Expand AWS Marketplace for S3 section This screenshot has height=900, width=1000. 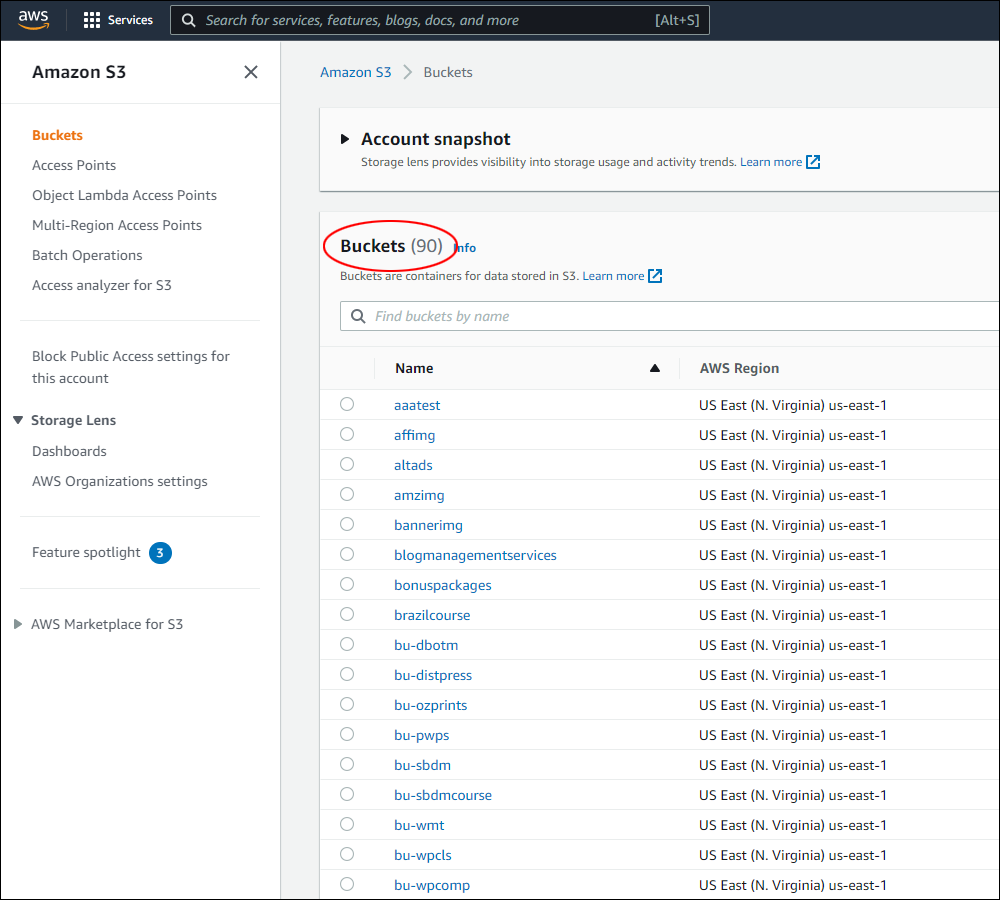[x=18, y=624]
